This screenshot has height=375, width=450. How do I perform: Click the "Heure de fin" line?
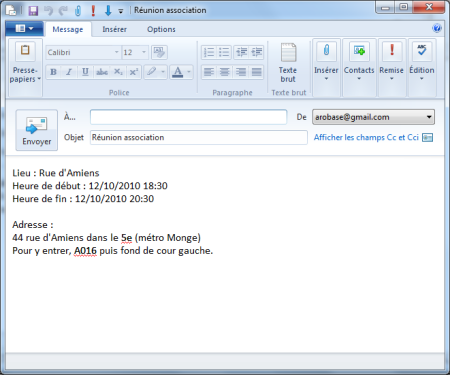83,199
